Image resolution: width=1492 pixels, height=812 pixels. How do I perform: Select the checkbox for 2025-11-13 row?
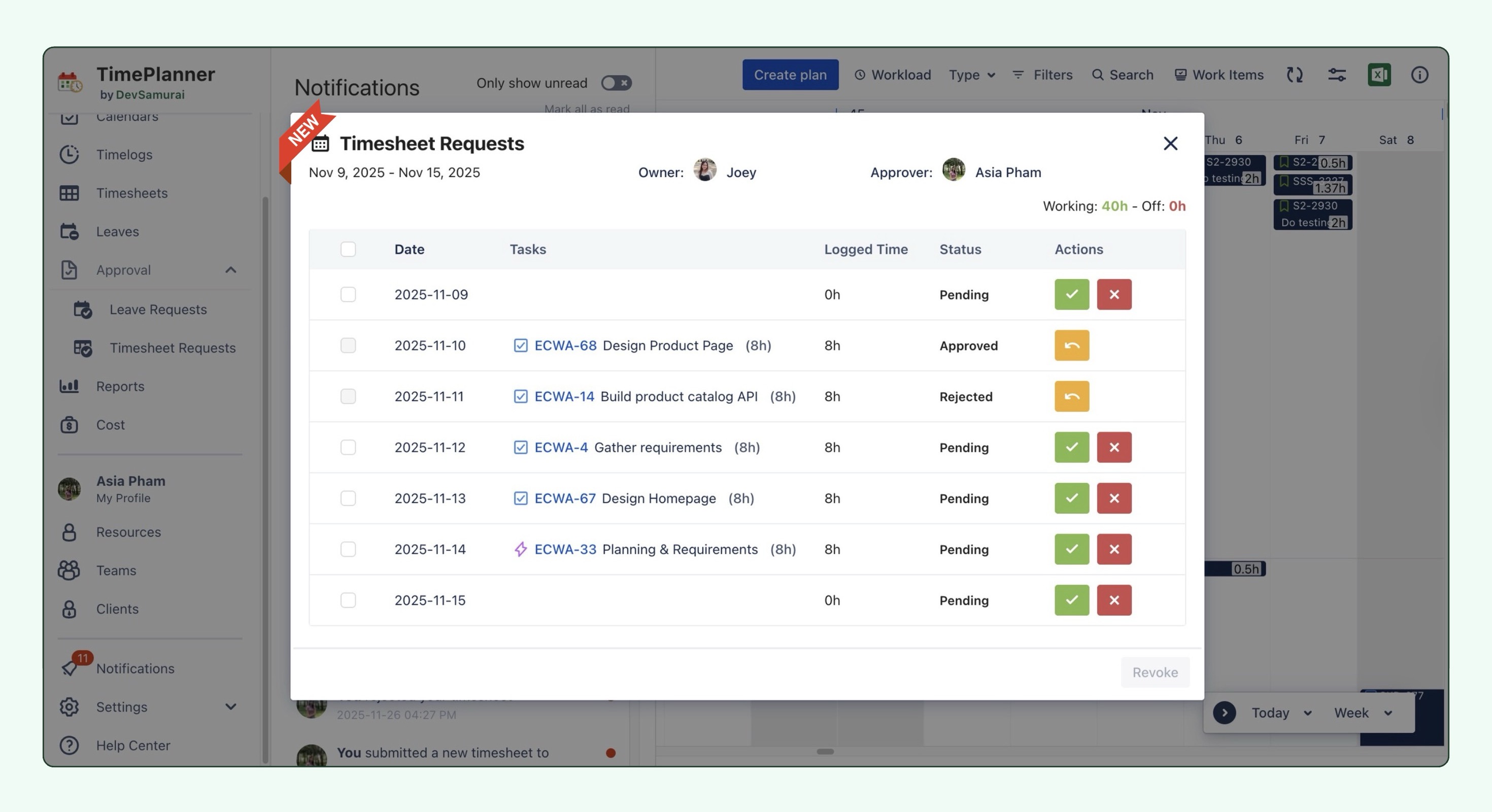pyautogui.click(x=348, y=498)
